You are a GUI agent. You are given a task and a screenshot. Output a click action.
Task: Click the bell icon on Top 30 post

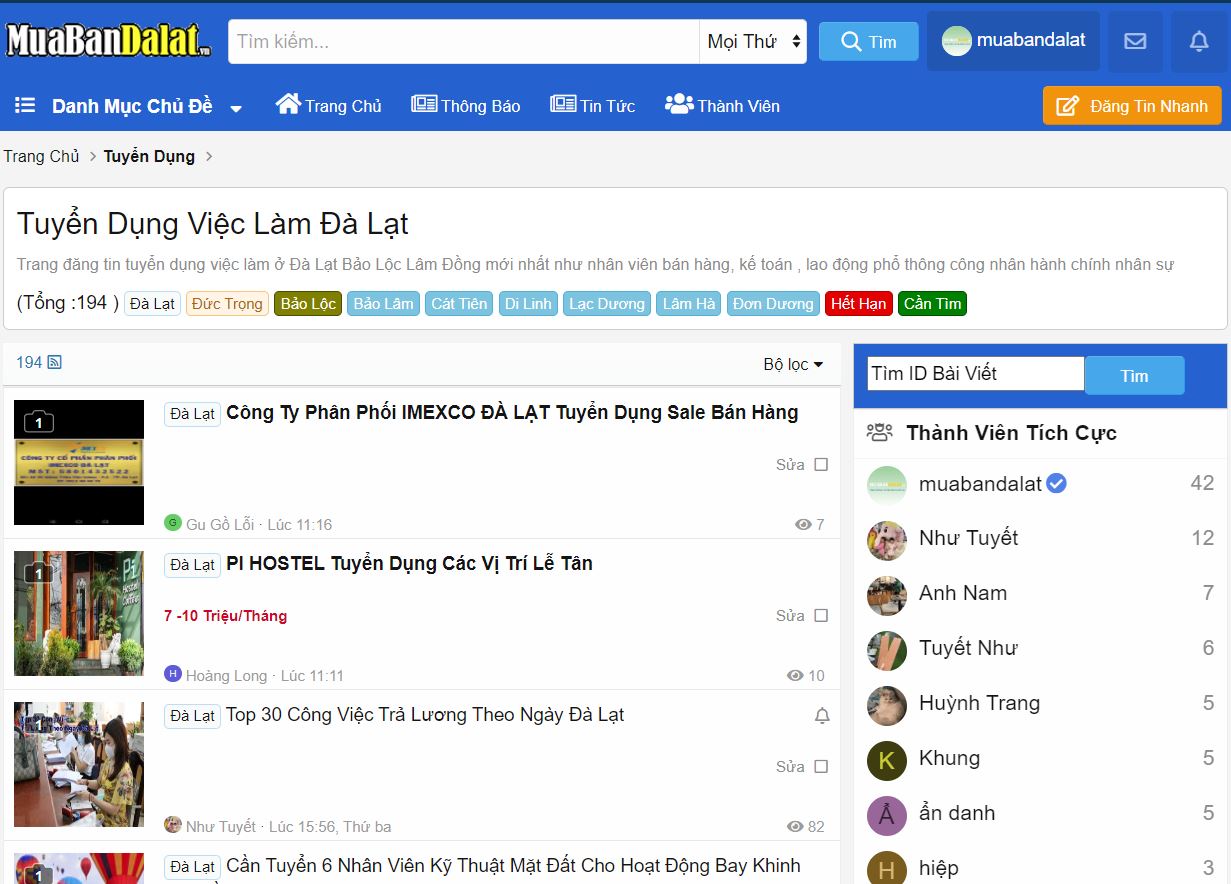click(x=822, y=716)
